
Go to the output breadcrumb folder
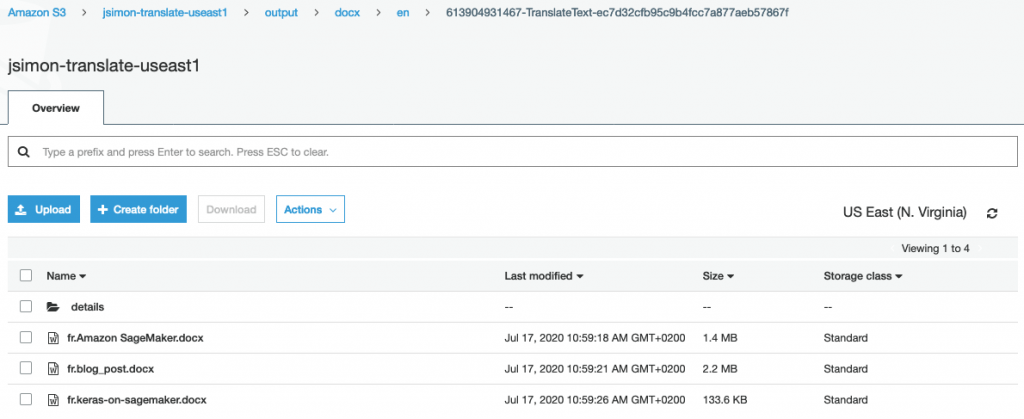pos(281,12)
